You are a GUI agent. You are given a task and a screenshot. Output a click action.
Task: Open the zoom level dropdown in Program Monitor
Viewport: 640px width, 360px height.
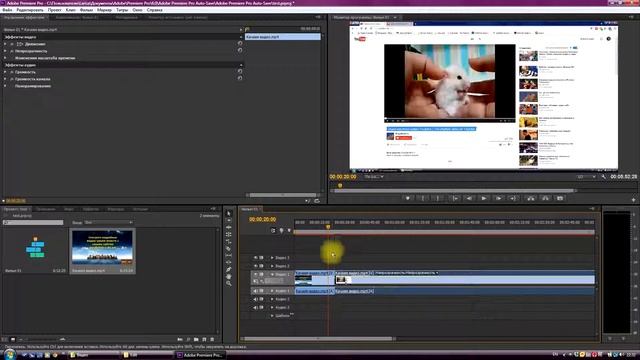[373, 177]
